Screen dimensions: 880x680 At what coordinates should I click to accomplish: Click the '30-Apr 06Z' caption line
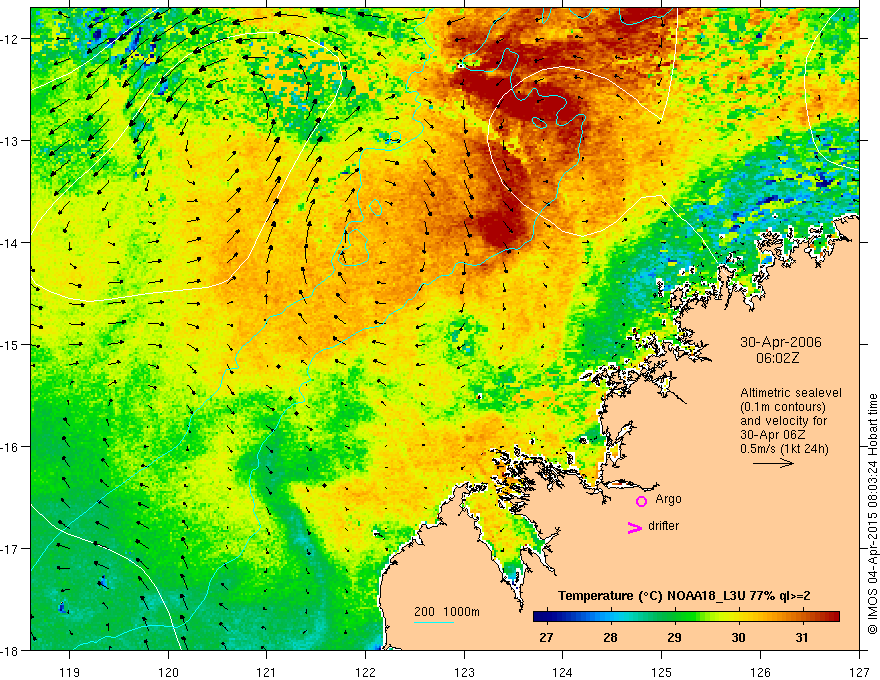click(x=773, y=435)
